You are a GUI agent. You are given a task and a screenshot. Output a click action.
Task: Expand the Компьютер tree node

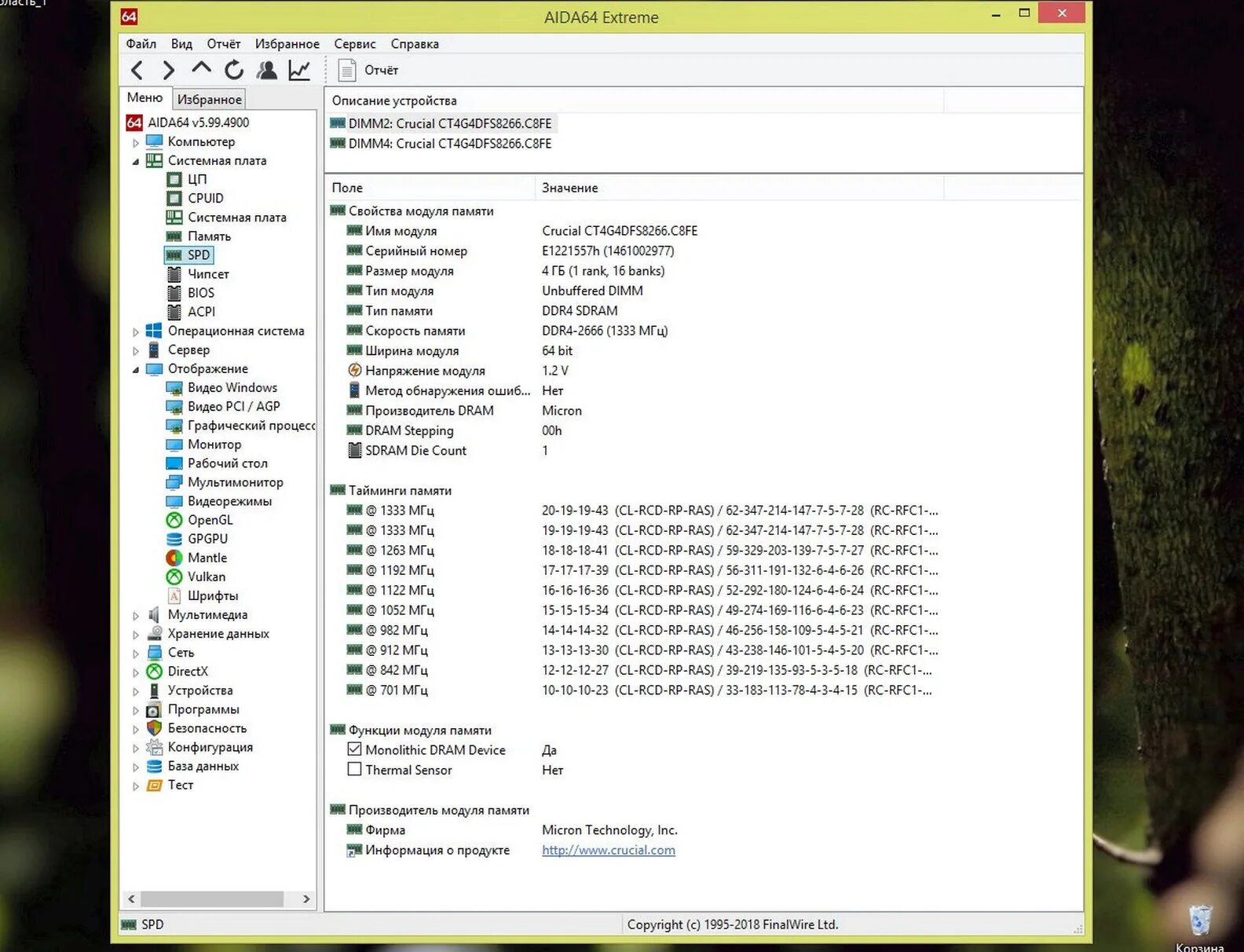pyautogui.click(x=136, y=143)
